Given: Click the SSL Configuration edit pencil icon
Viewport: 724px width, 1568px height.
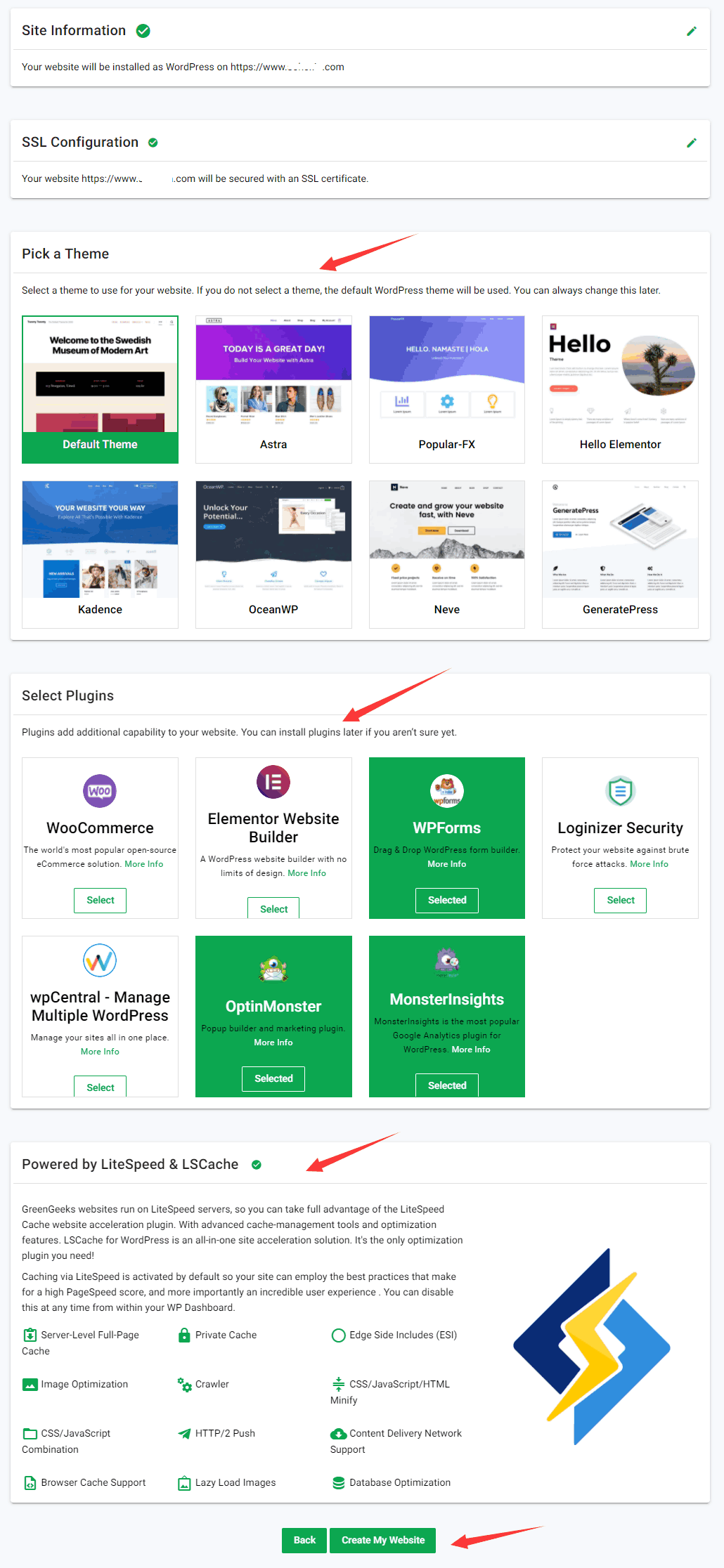Looking at the screenshot, I should pos(691,143).
